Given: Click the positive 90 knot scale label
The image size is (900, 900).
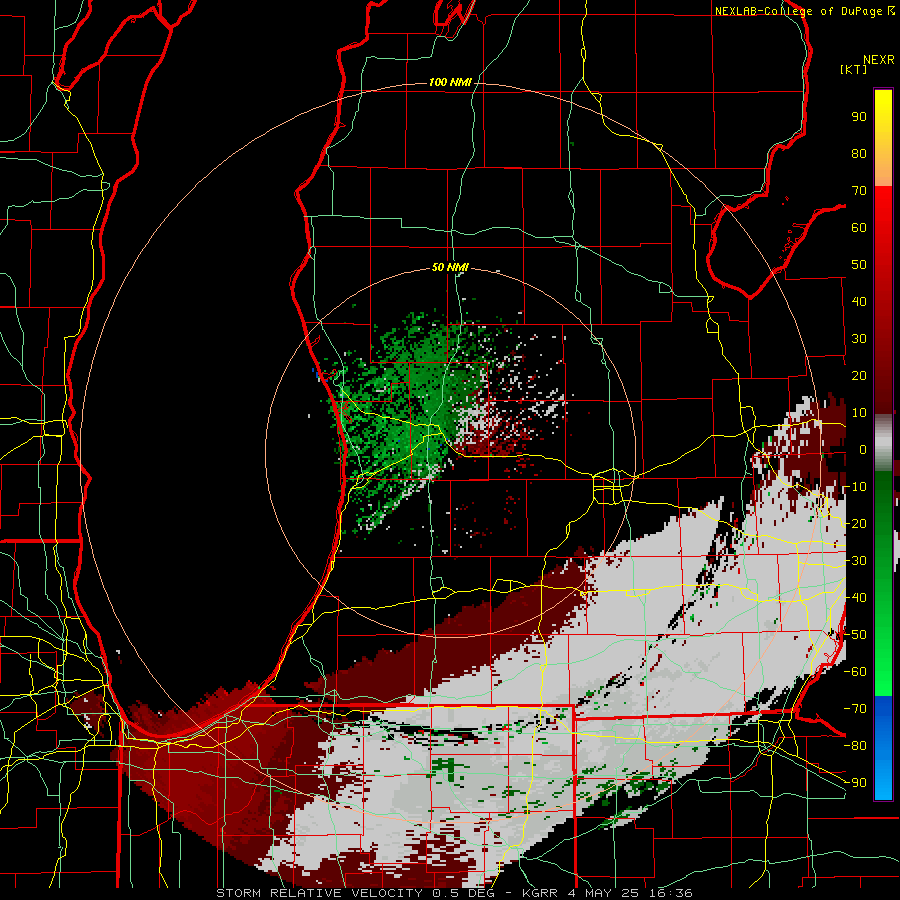Looking at the screenshot, I should tap(859, 117).
